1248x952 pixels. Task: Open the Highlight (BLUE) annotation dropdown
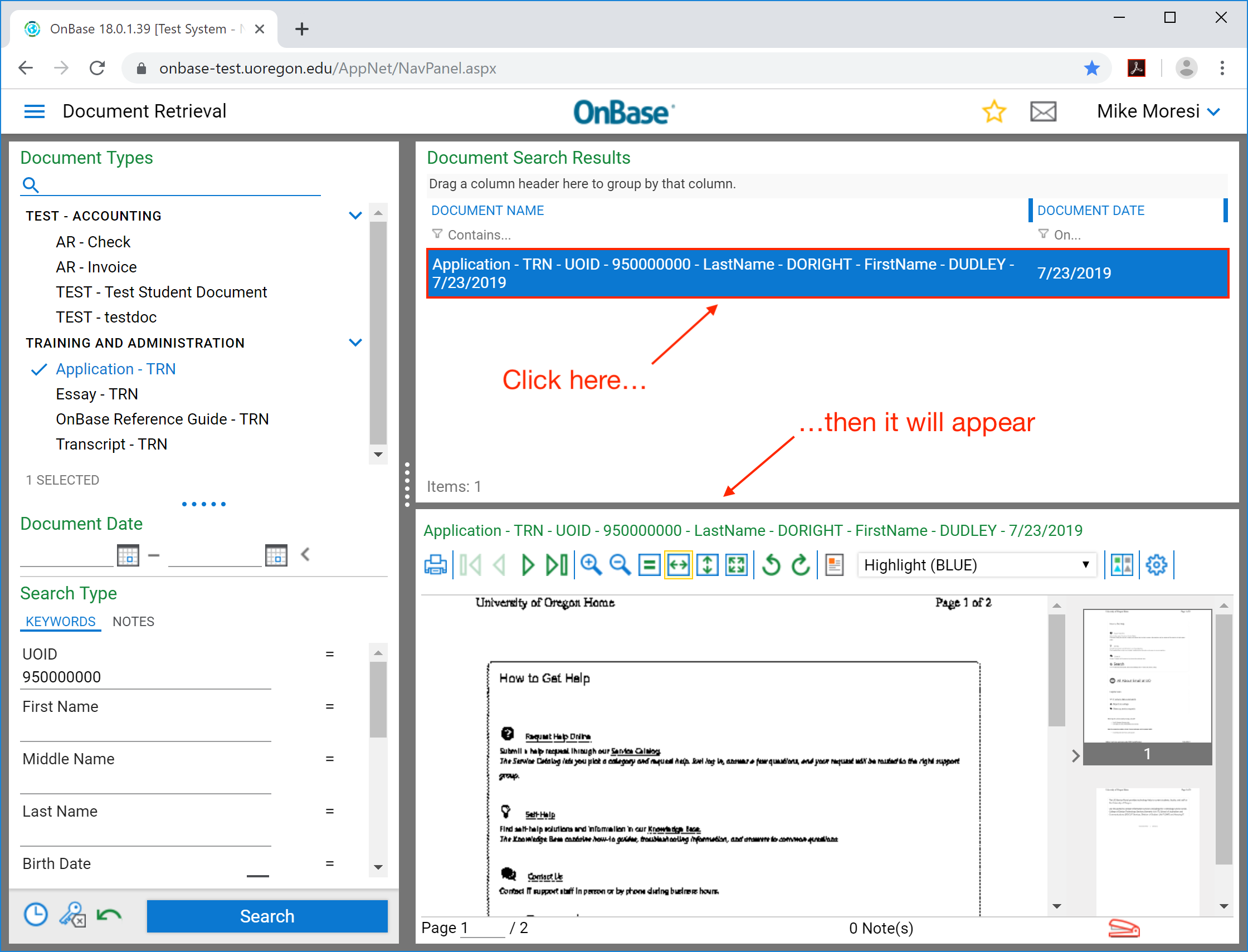point(977,565)
